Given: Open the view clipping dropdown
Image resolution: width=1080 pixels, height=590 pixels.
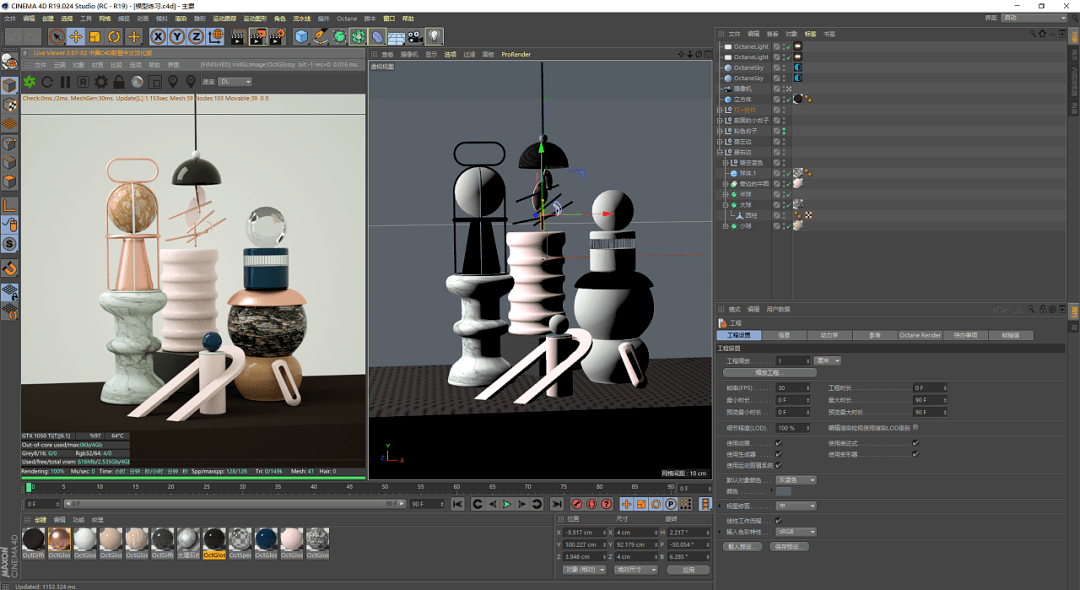Looking at the screenshot, I should pos(796,506).
